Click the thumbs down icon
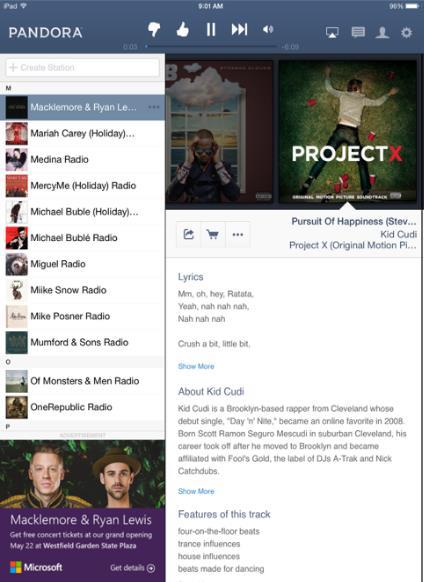Image resolution: width=424 pixels, height=582 pixels. tap(154, 29)
